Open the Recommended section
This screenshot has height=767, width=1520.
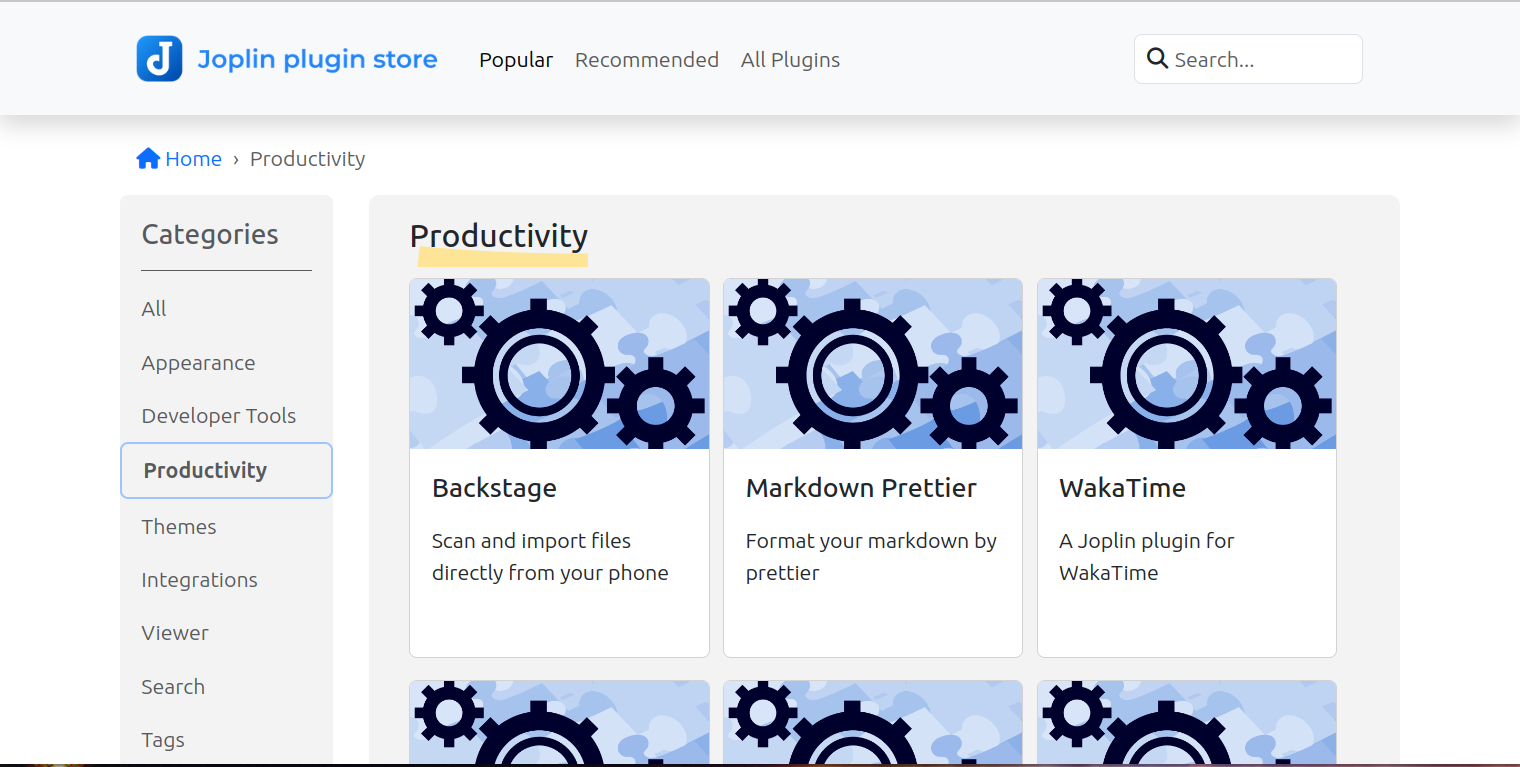coord(646,60)
